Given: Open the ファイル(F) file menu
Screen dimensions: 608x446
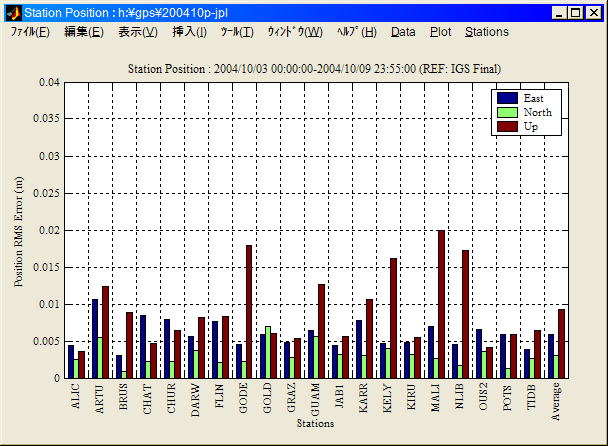Looking at the screenshot, I should [30, 32].
